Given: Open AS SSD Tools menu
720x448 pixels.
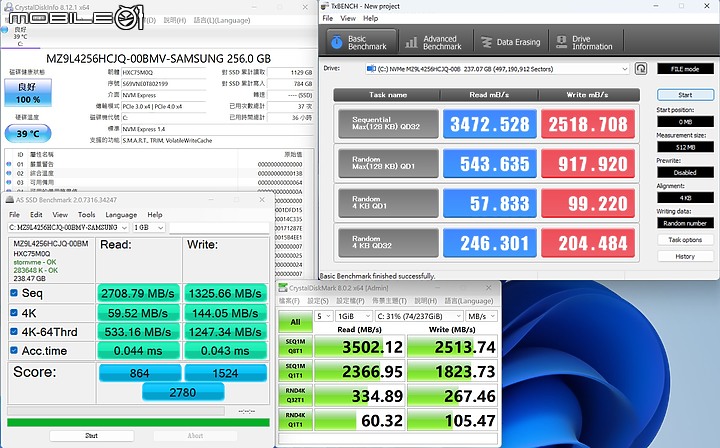Looking at the screenshot, I should pos(86,214).
